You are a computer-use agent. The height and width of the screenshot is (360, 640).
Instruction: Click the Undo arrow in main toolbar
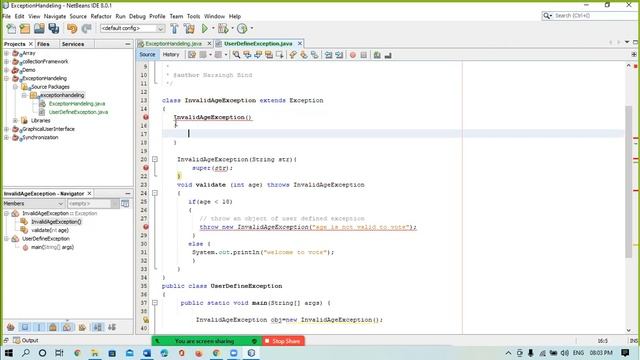click(72, 29)
